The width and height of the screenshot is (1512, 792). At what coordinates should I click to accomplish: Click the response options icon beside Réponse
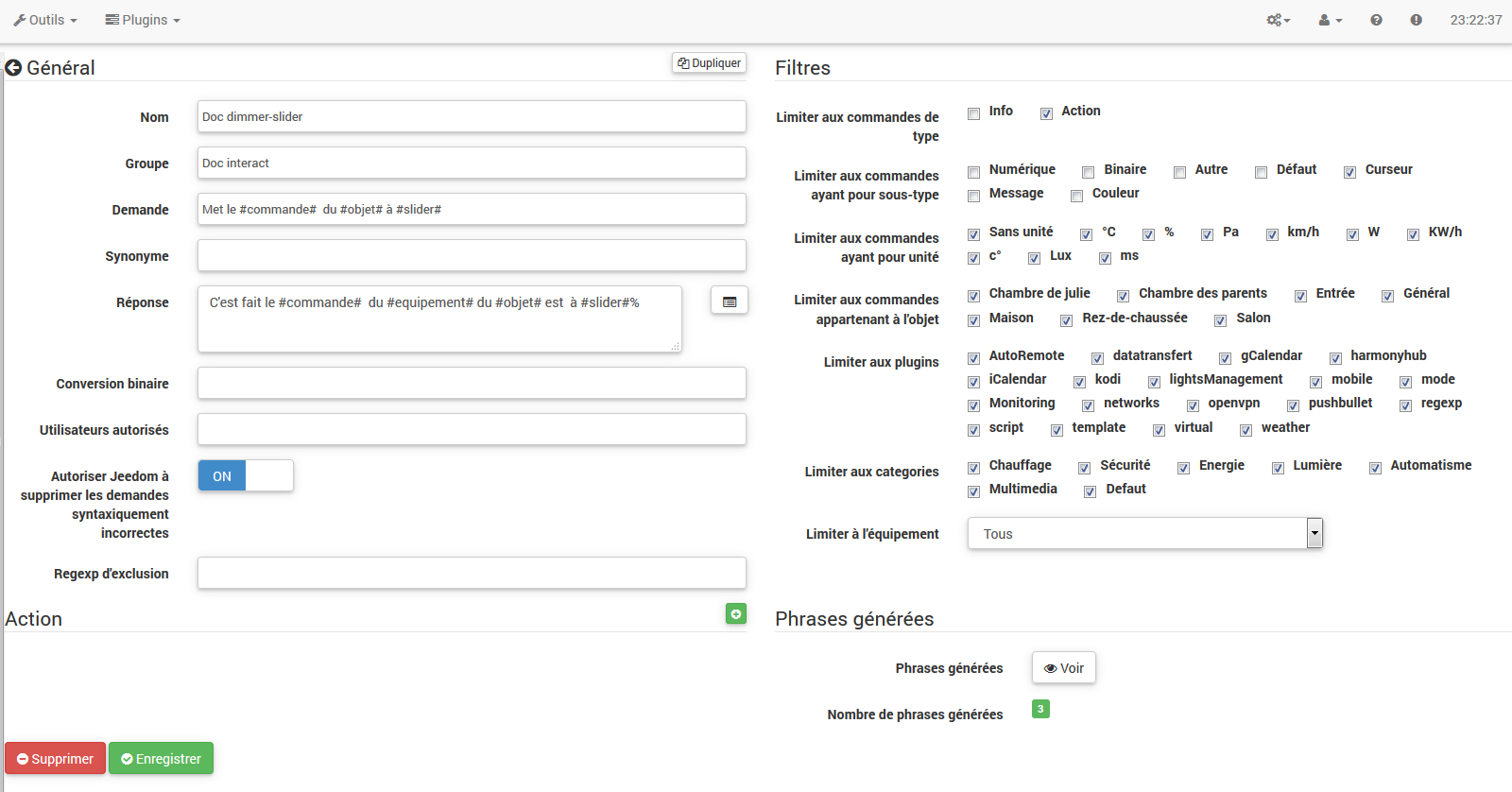click(729, 301)
